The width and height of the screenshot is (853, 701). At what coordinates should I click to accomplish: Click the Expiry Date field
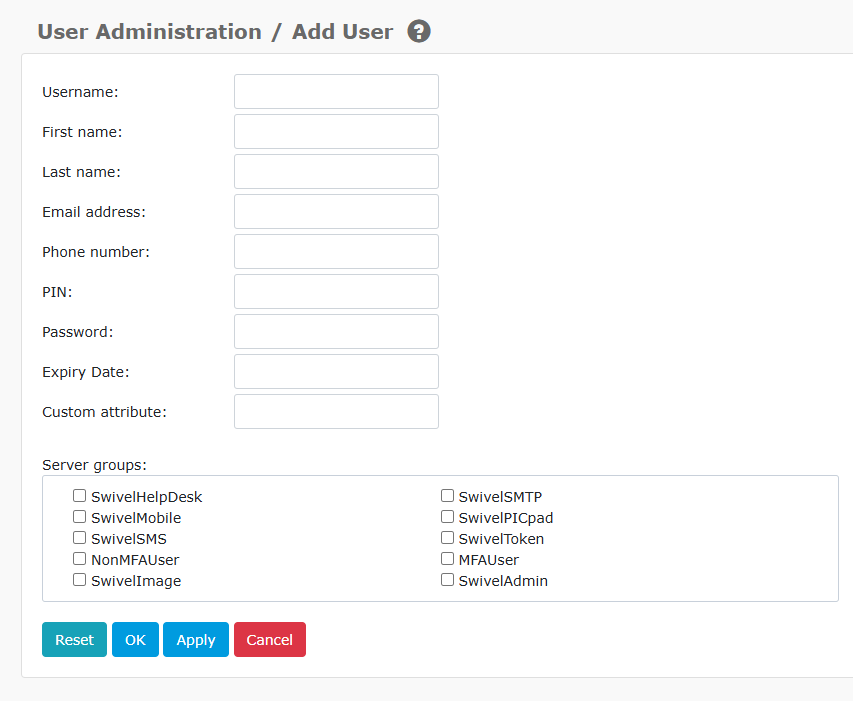[x=335, y=371]
